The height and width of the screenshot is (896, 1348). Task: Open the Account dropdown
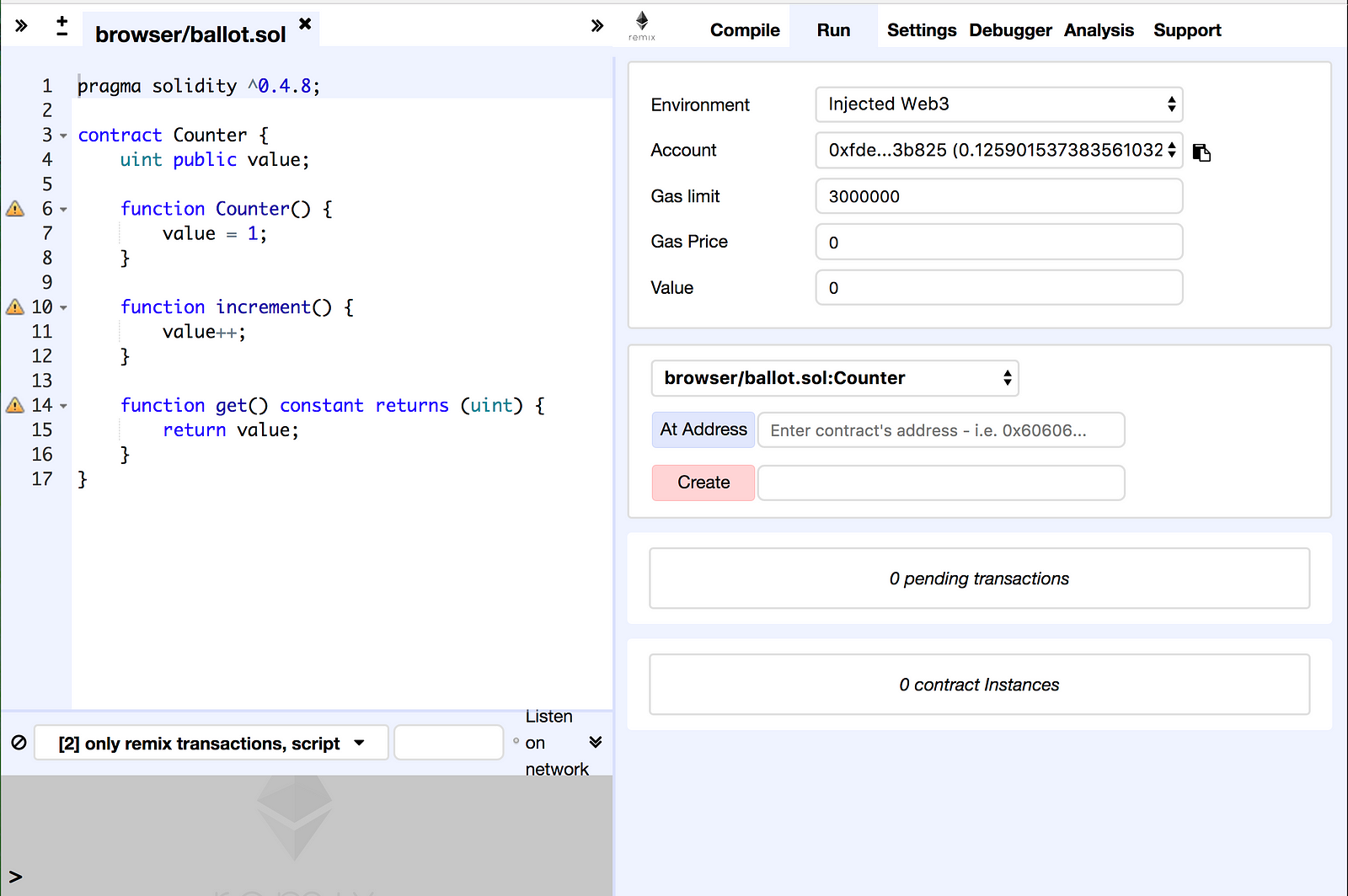tap(999, 151)
